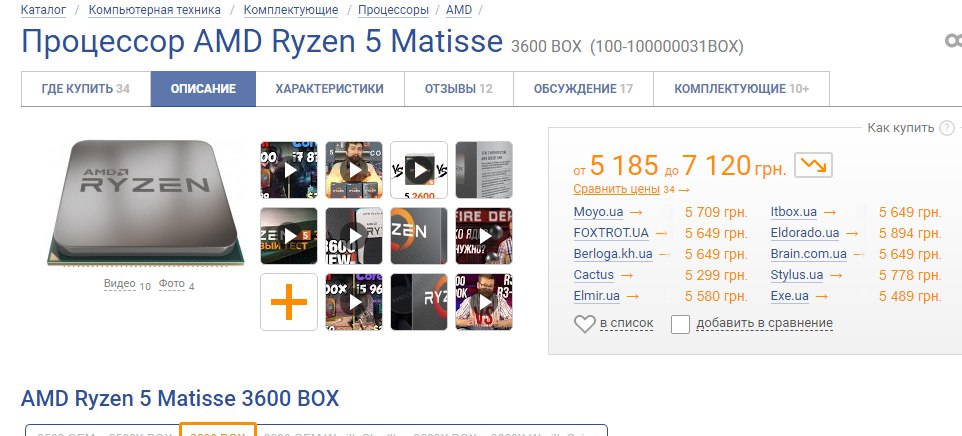Click the 5 778 грн. price for Stylus.ua

point(910,276)
